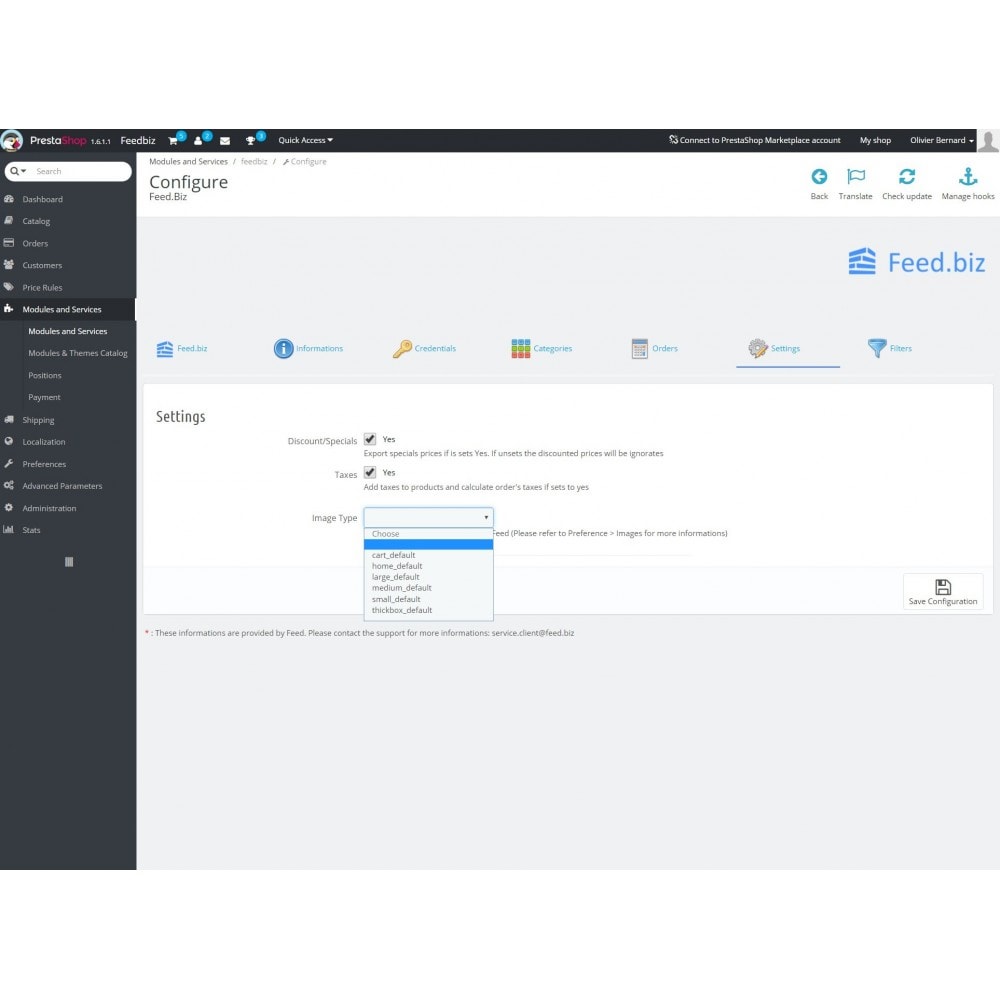Open the Positions submenu item
Screen dimensions: 1000x1000
45,375
